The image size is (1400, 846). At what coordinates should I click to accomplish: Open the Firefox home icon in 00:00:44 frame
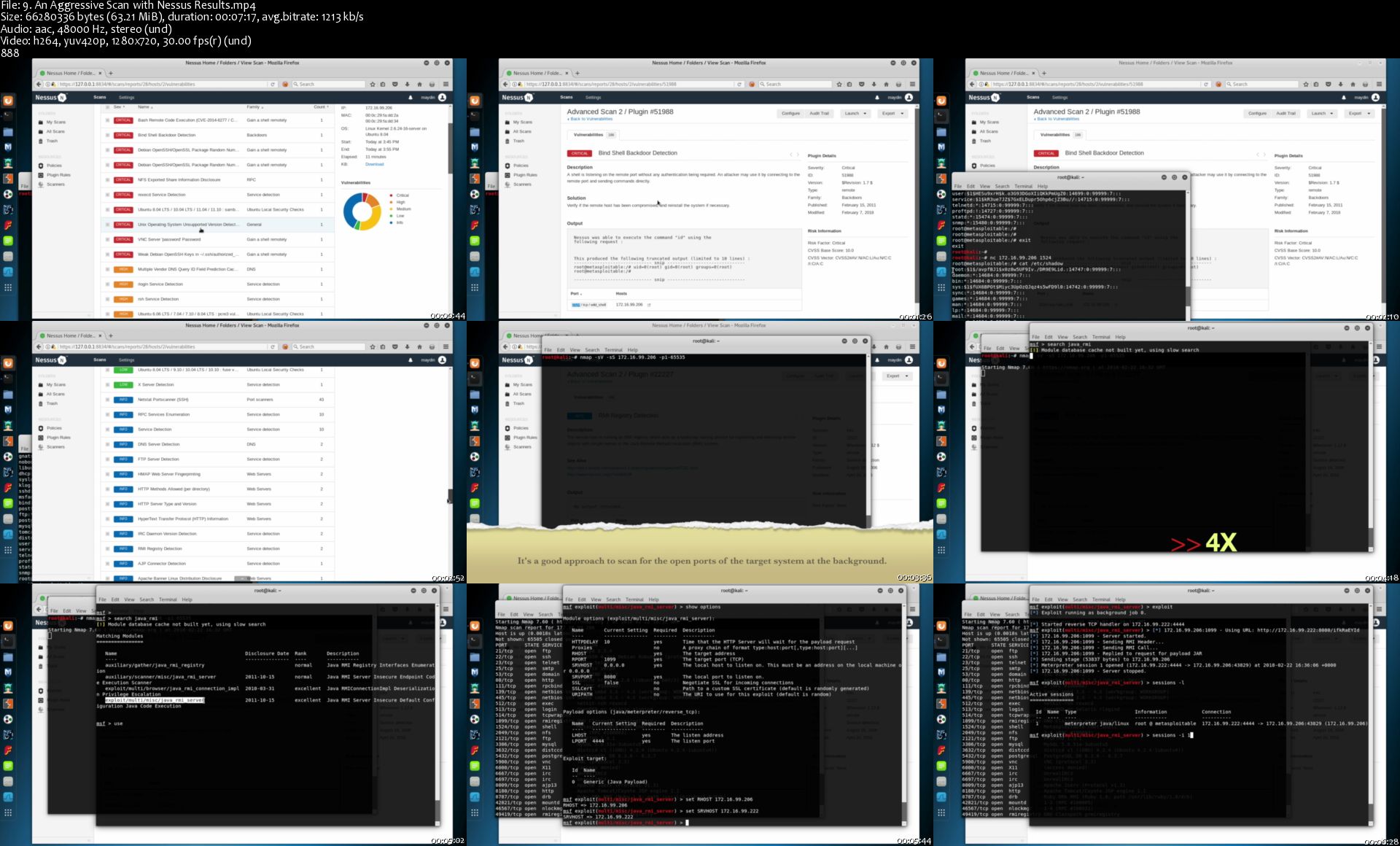coord(419,84)
